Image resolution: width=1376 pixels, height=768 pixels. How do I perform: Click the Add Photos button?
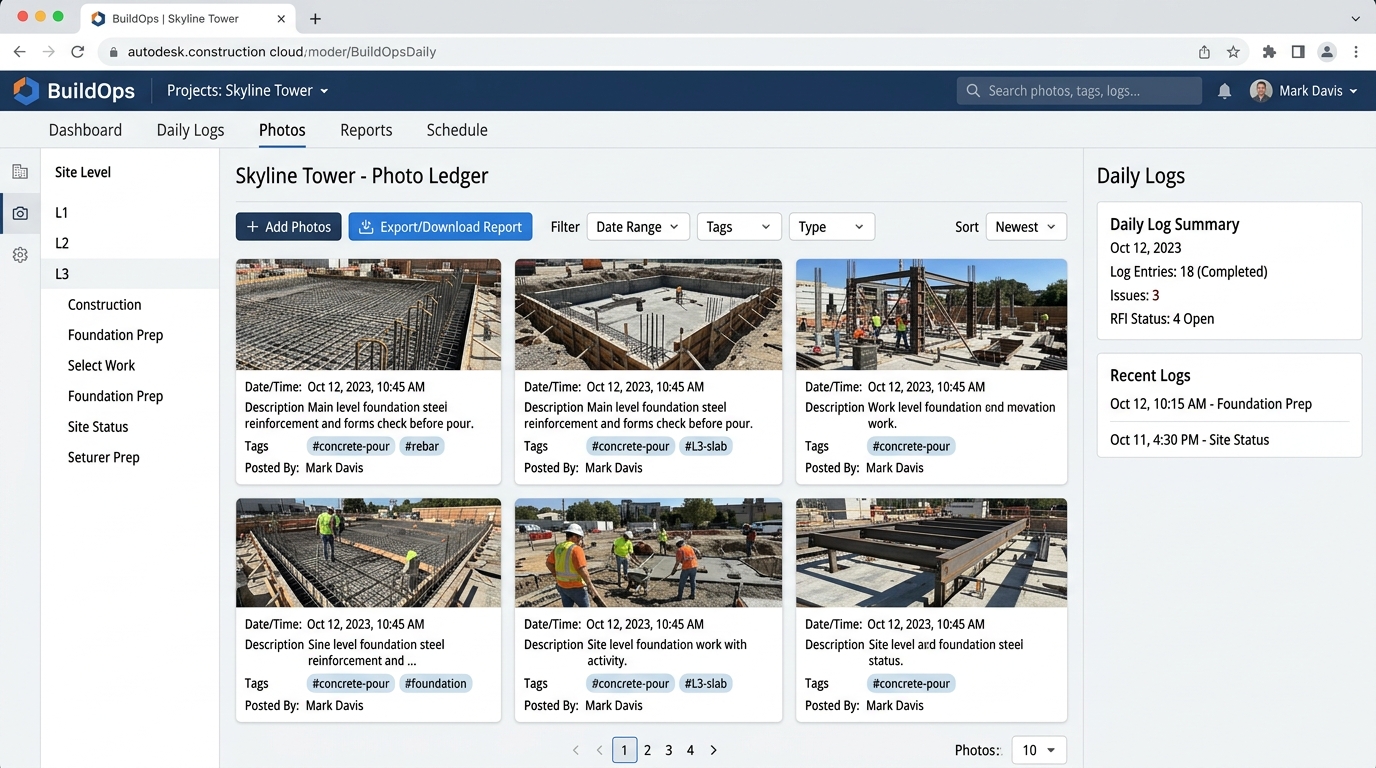(289, 227)
